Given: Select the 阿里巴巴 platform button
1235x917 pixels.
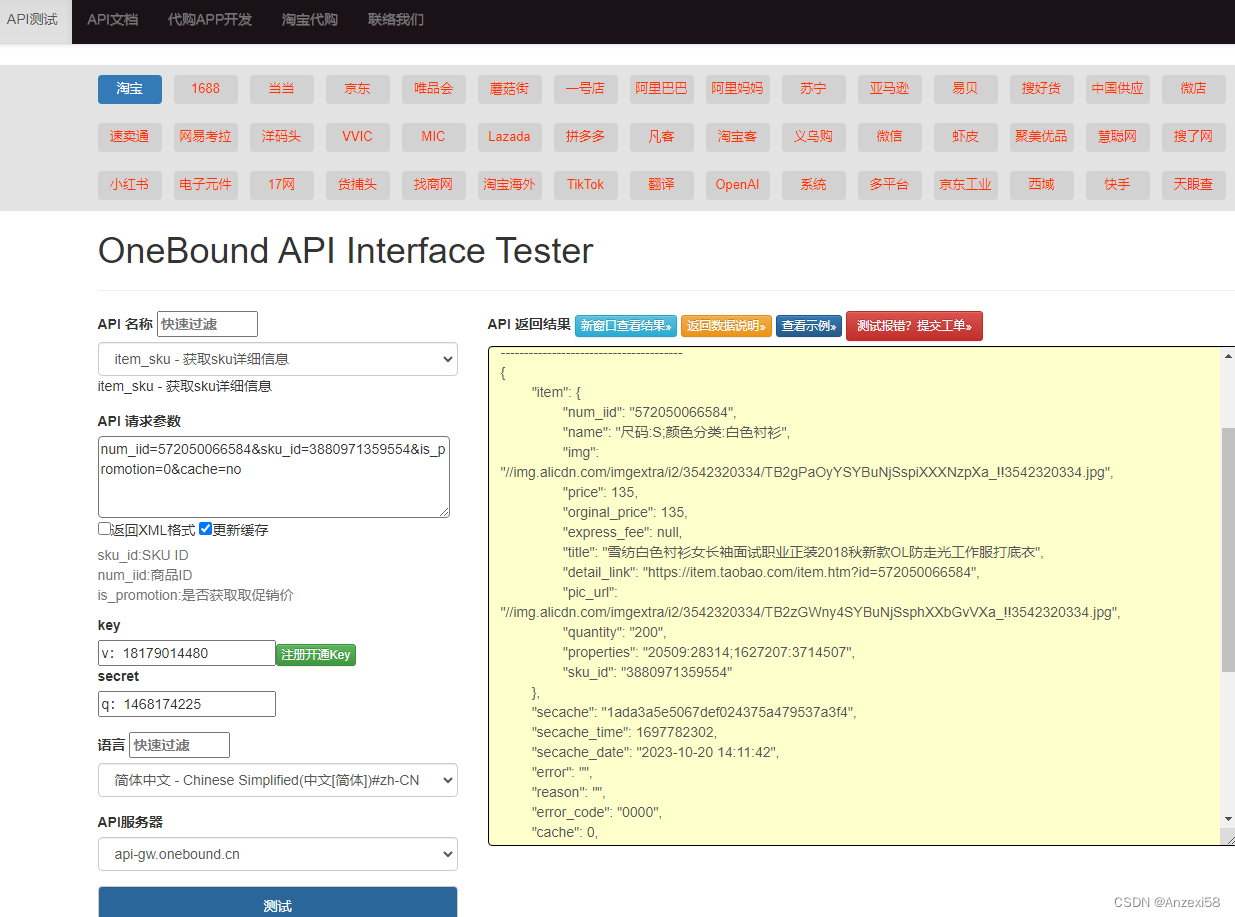Looking at the screenshot, I should 662,89.
